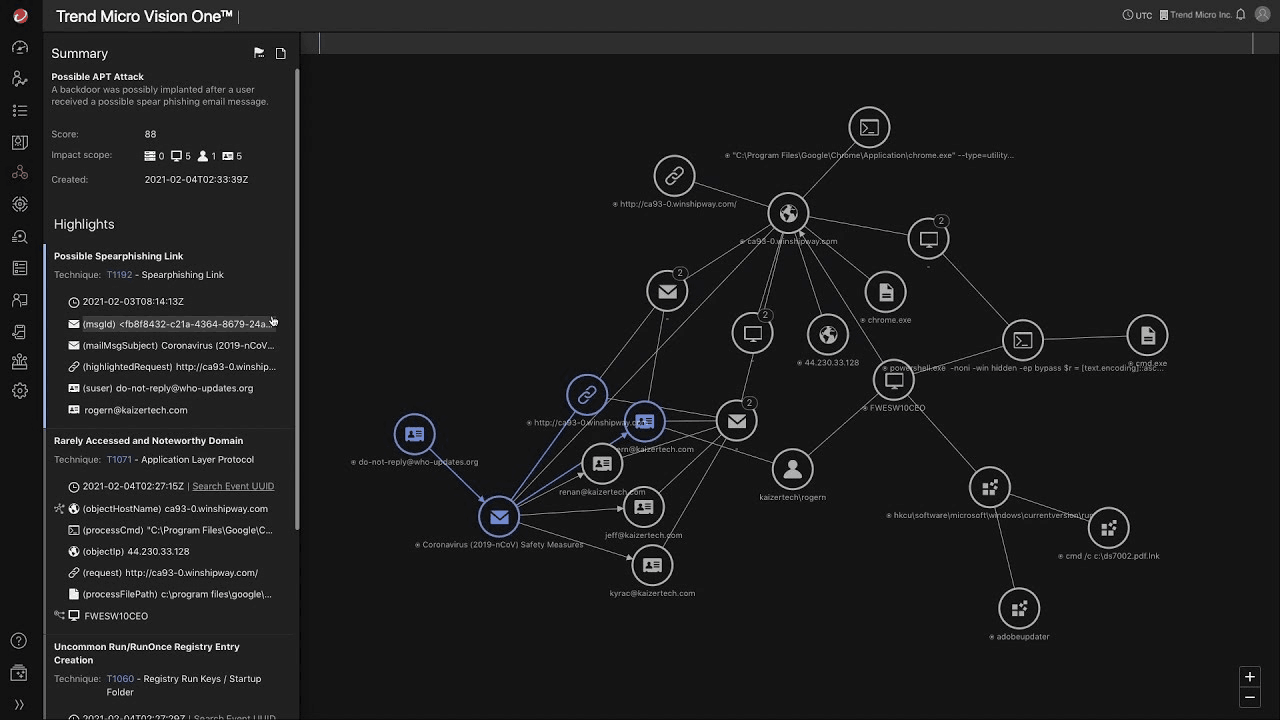Select the suser do-not-reply@who-updates.org row
This screenshot has height=720, width=1280.
click(x=161, y=388)
